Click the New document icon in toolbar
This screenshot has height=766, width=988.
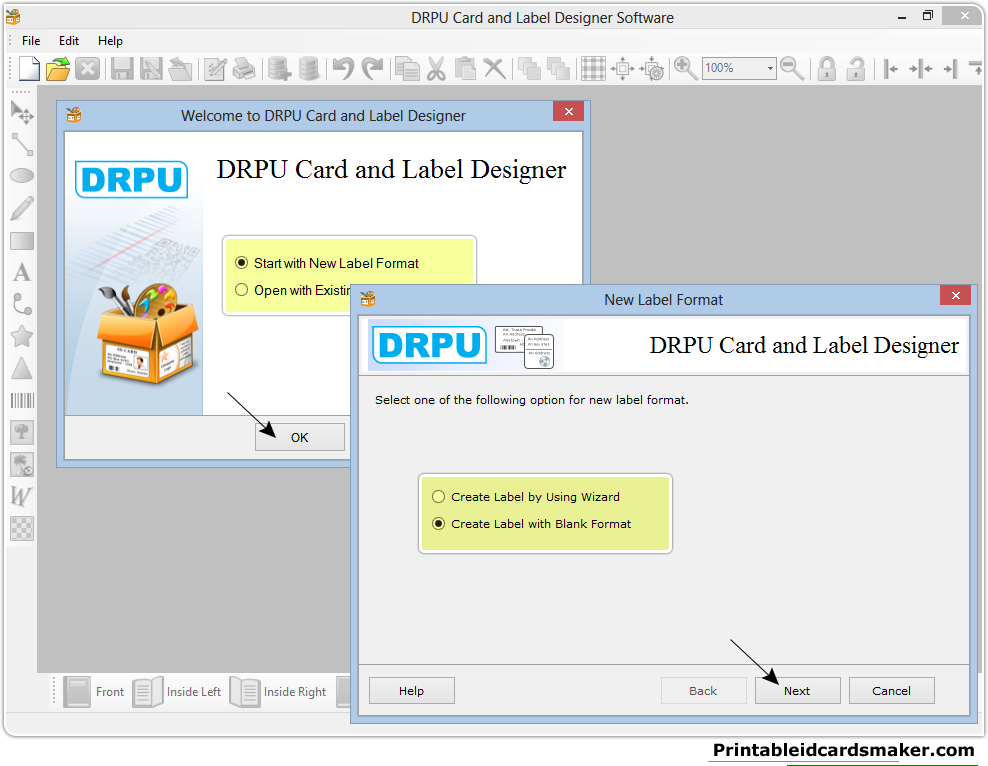(29, 68)
